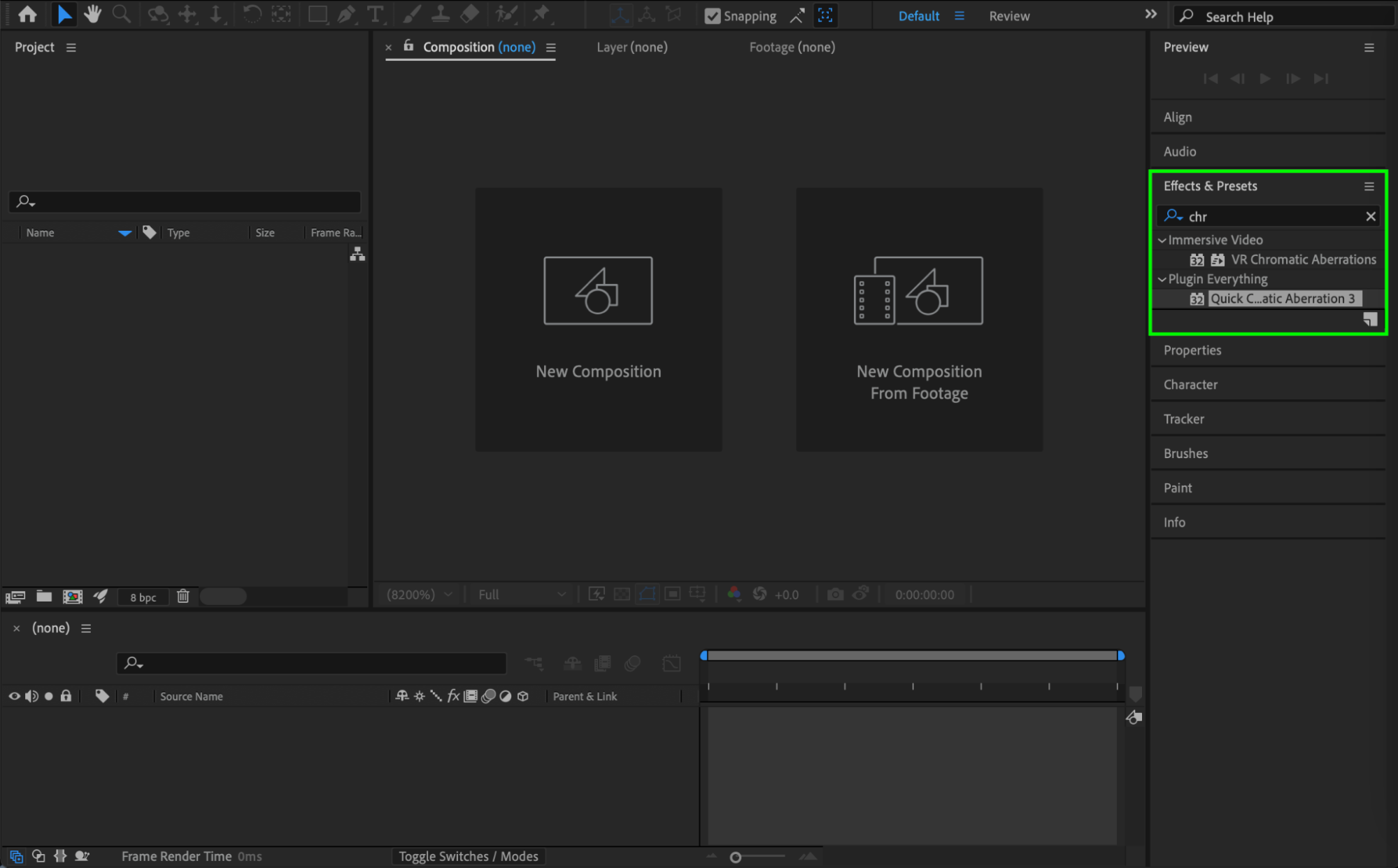This screenshot has height=868, width=1398.
Task: Clear the Effects & Presets search field
Action: tap(1371, 217)
